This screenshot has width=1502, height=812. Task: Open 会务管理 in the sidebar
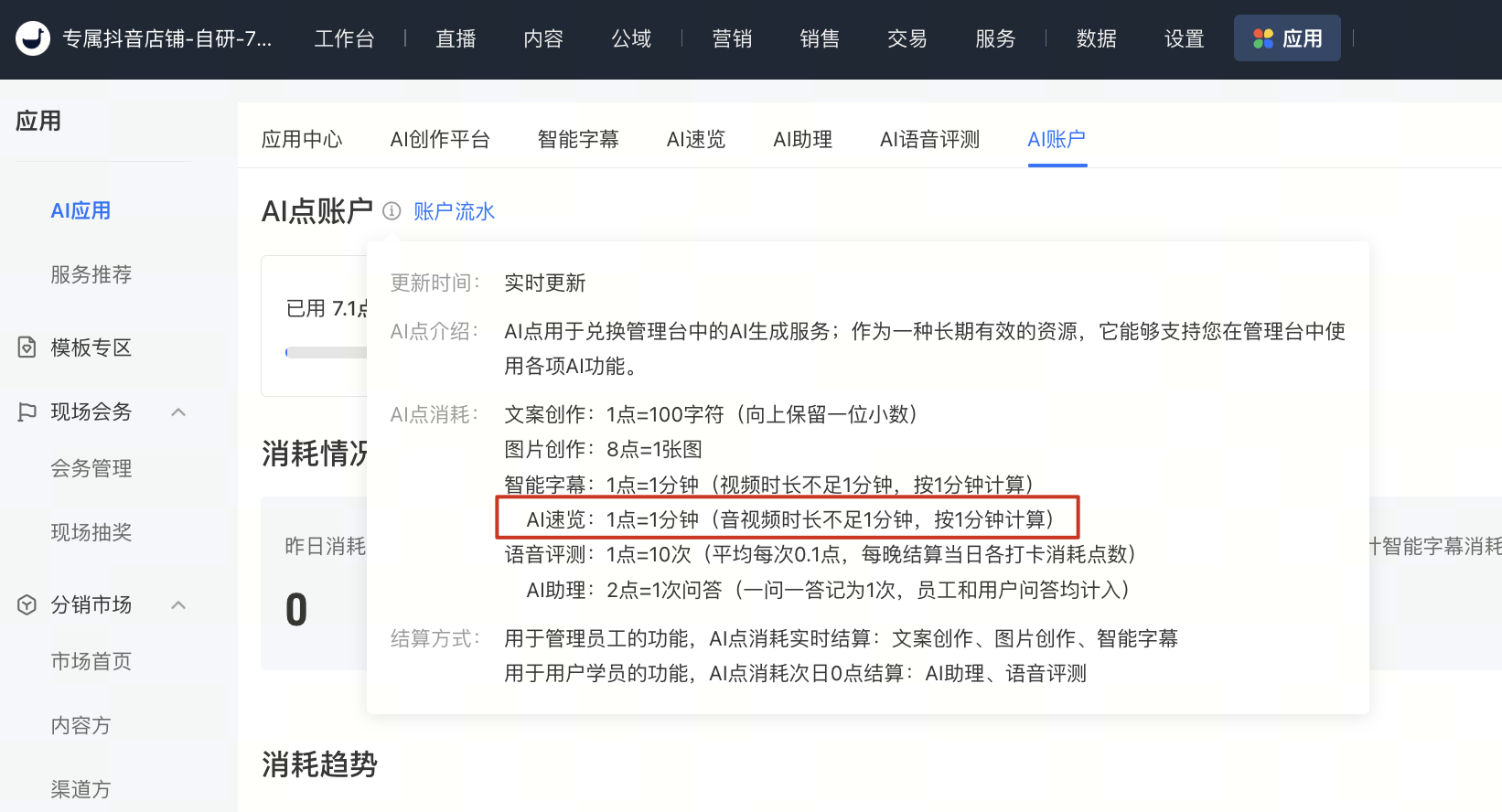click(x=91, y=468)
